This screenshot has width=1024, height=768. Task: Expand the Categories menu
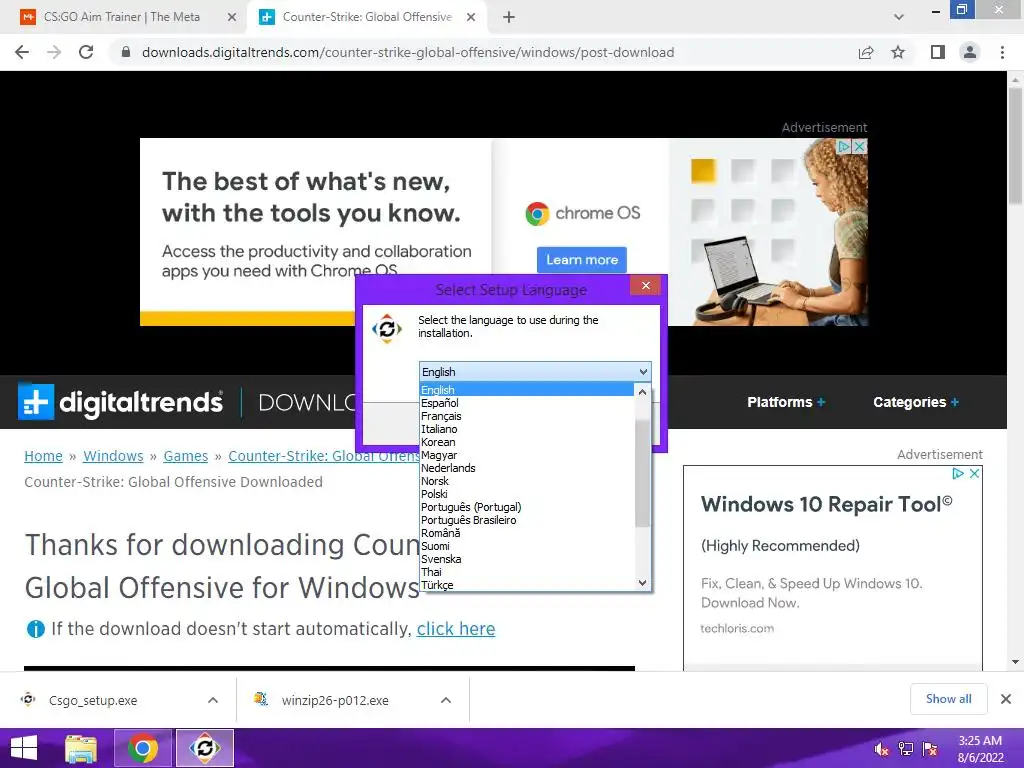[x=916, y=402]
